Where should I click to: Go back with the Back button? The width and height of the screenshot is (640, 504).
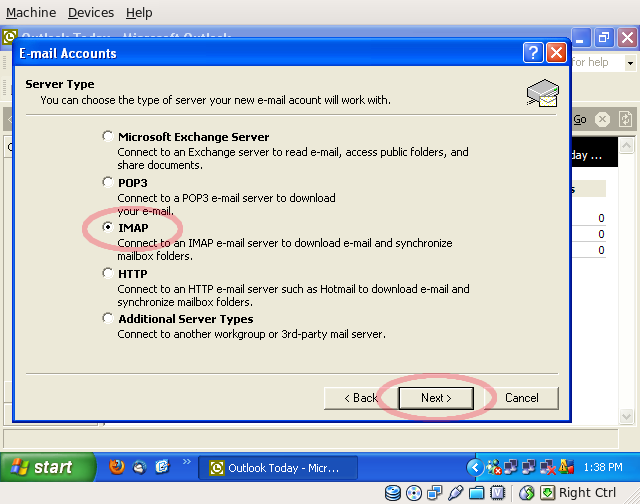(361, 398)
